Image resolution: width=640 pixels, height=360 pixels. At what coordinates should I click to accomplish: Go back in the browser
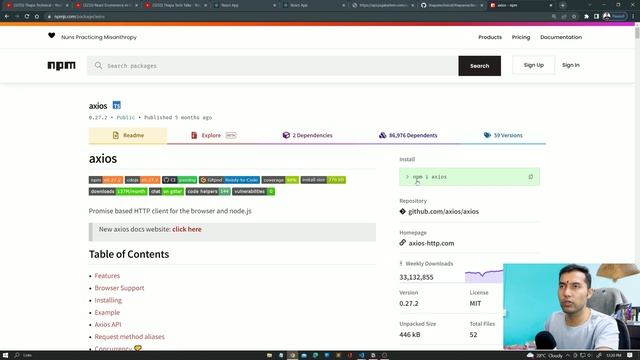tap(7, 16)
